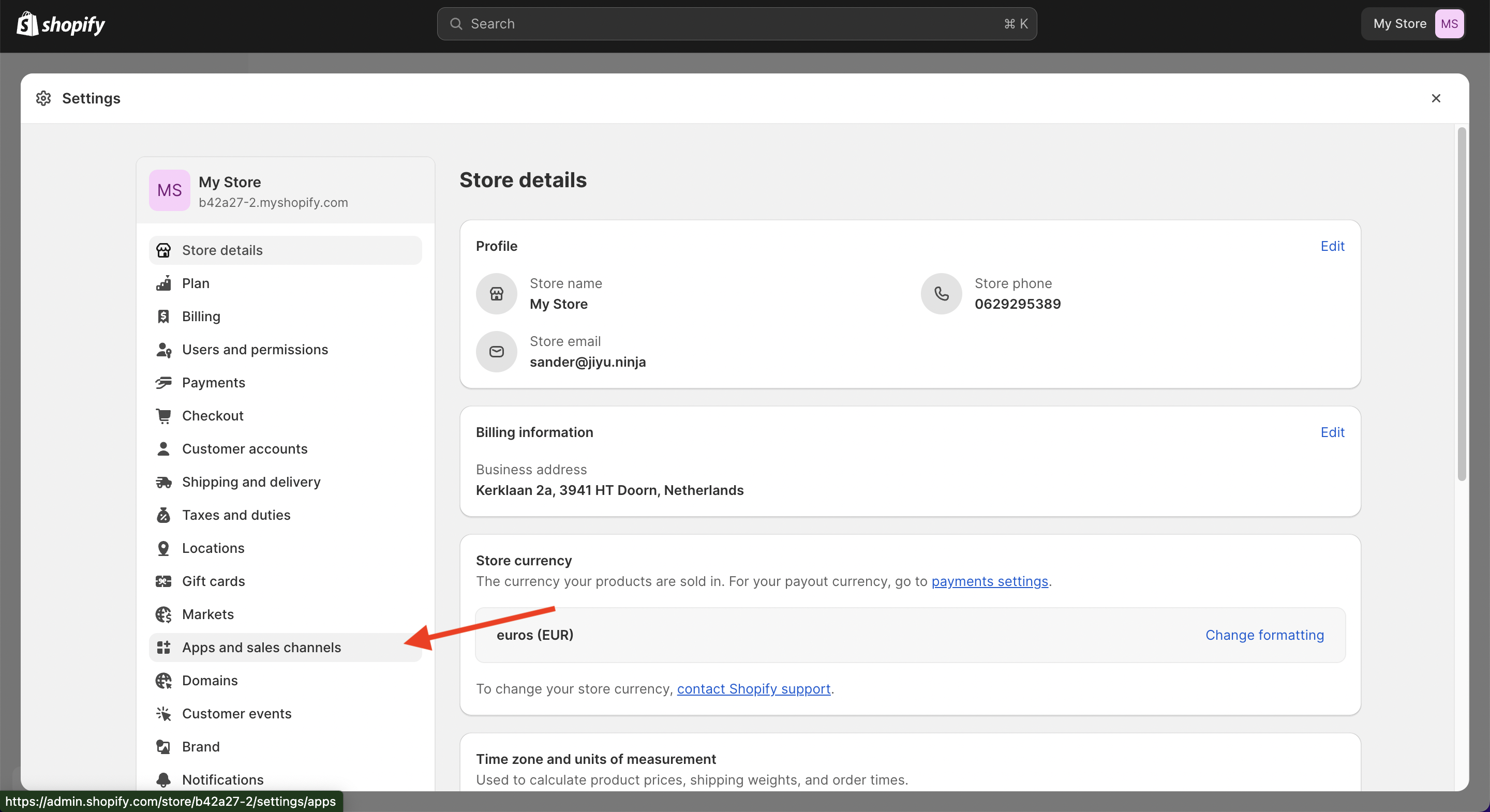The height and width of the screenshot is (812, 1490).
Task: Edit the Billing information section
Action: [x=1332, y=432]
